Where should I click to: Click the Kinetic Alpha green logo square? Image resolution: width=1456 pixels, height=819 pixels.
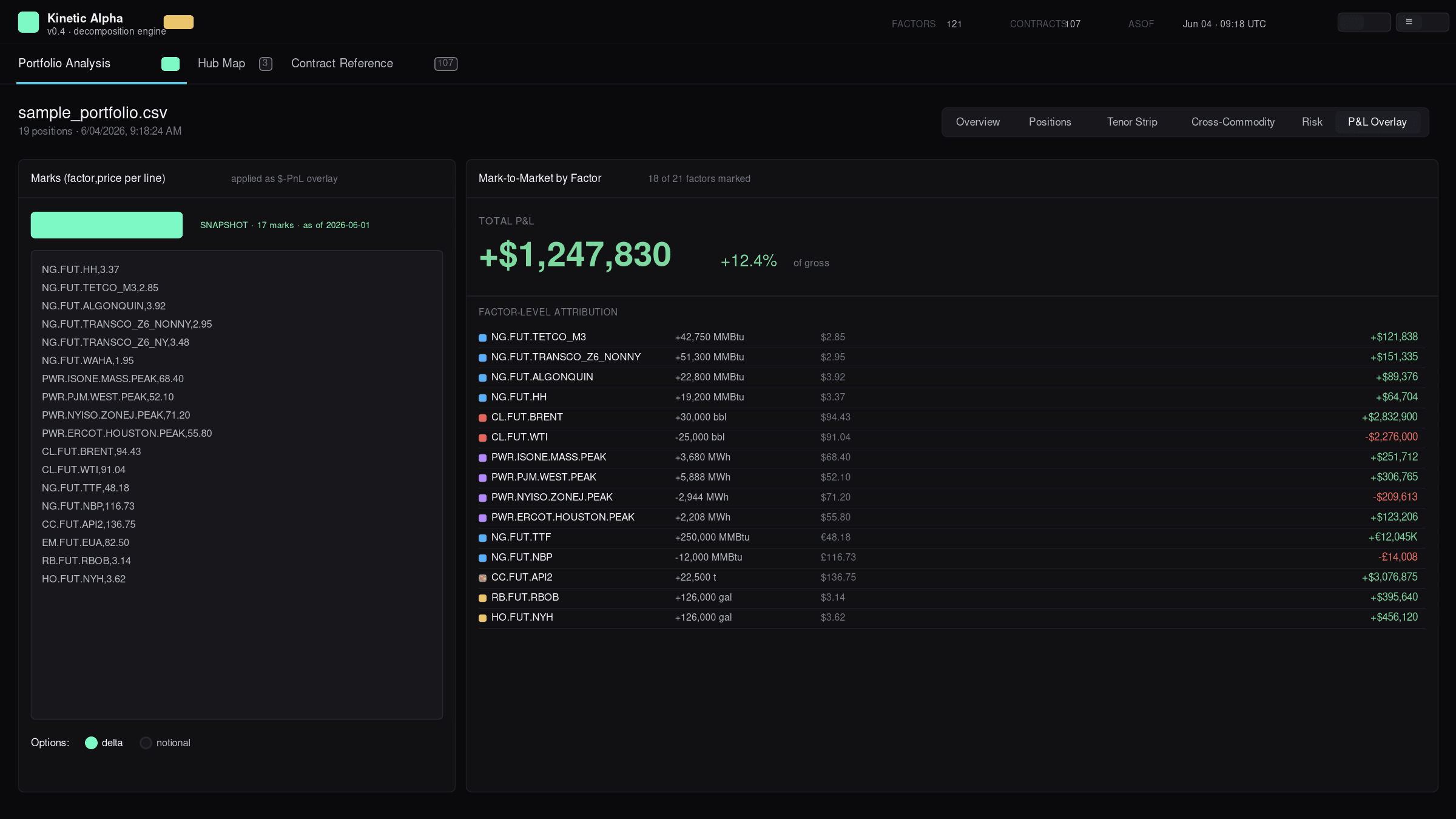29,22
